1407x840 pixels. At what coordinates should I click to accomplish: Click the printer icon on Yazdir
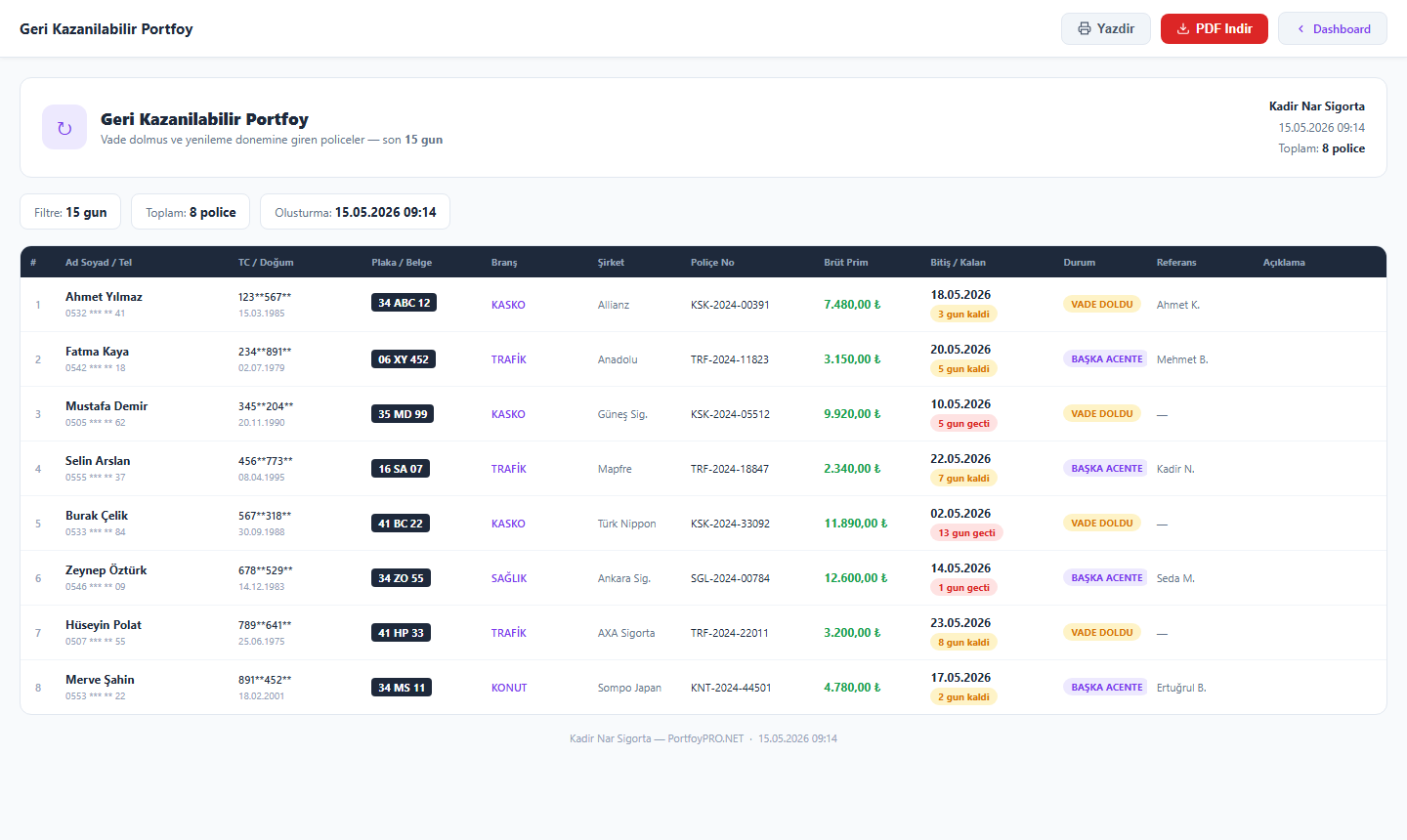coord(1085,28)
